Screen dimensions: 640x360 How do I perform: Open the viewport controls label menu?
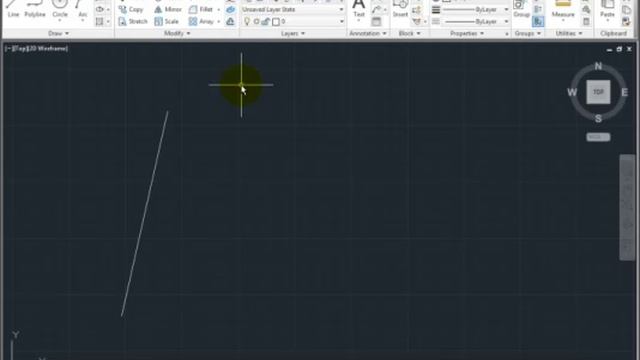[x=36, y=49]
